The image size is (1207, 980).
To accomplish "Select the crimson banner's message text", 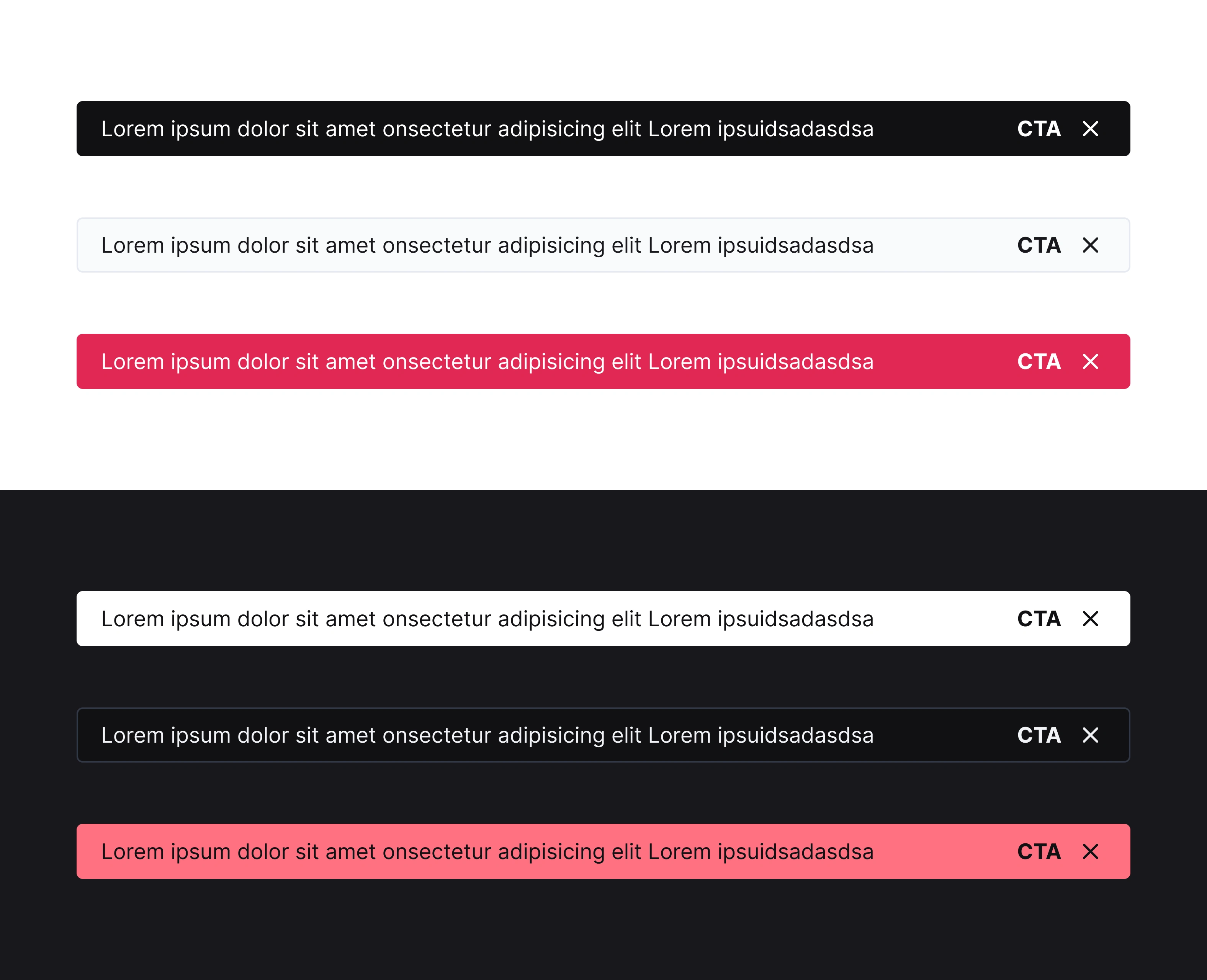I will (x=487, y=362).
